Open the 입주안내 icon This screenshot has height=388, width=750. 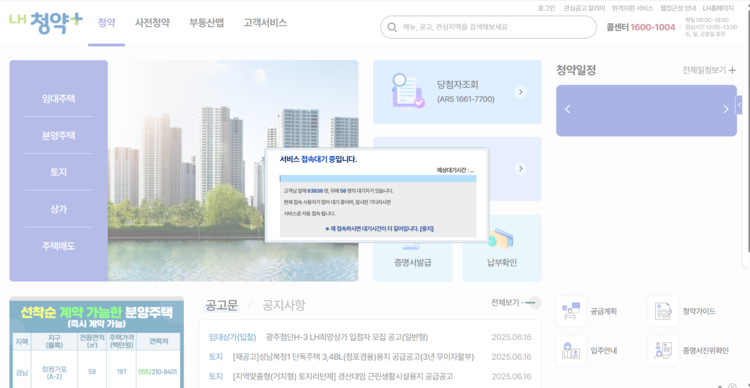pos(571,351)
